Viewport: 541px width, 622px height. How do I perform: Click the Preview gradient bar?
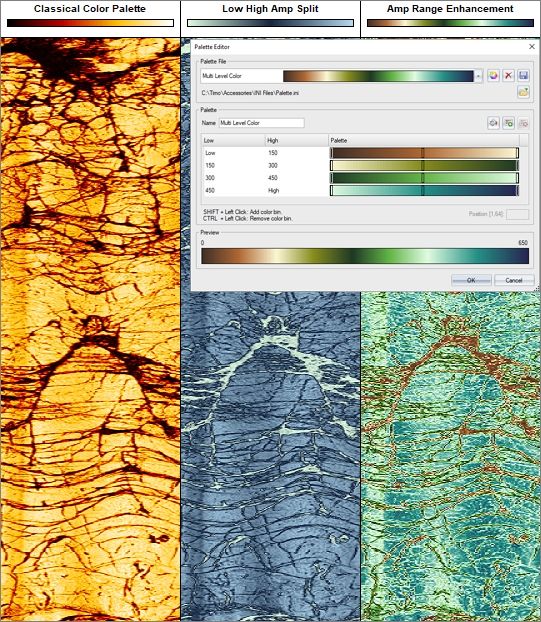365,256
